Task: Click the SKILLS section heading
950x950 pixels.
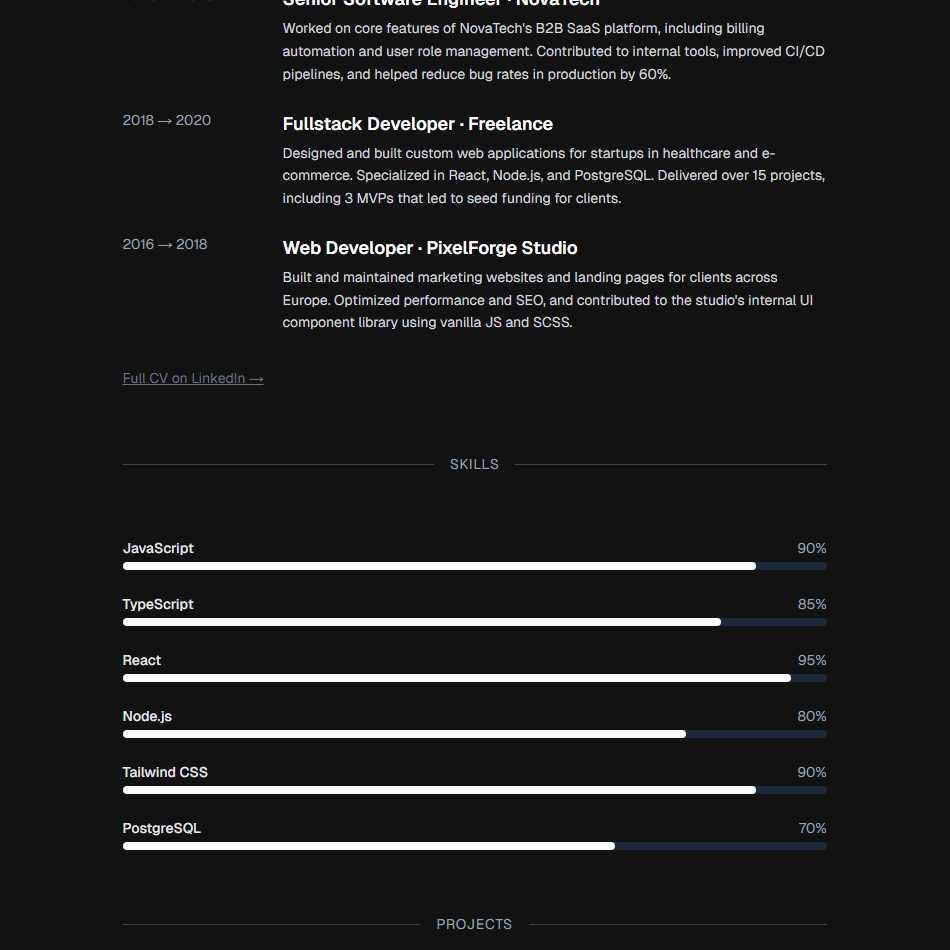Action: coord(474,465)
